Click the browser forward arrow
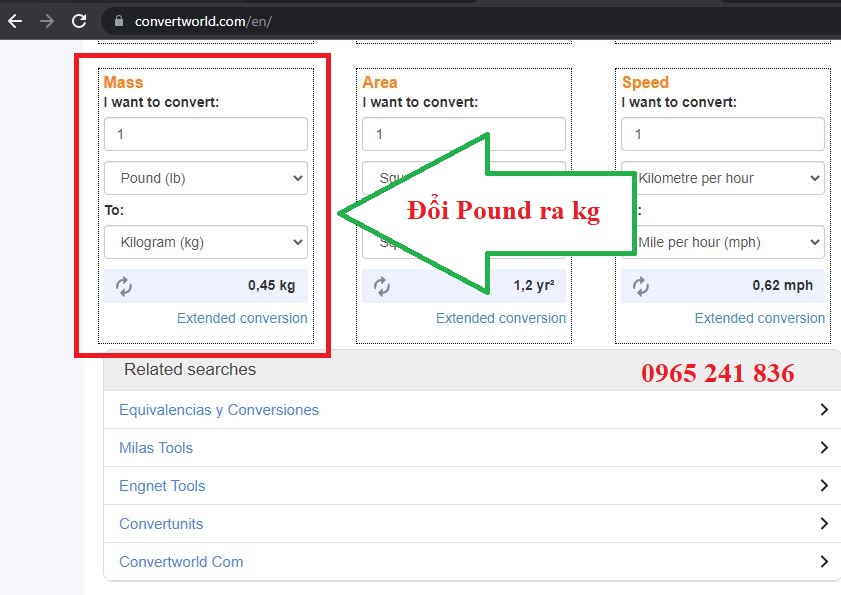Viewport: 841px width, 595px height. click(x=45, y=20)
